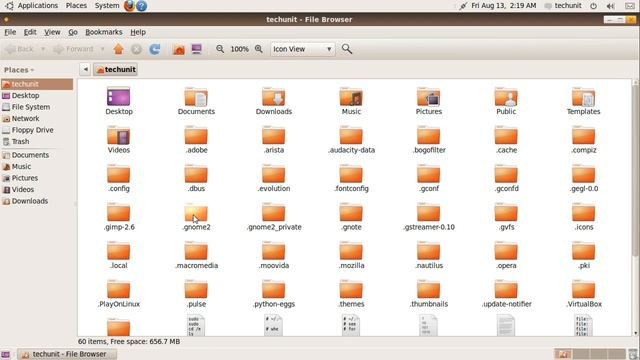Open the File menu
The width and height of the screenshot is (640, 360).
10,32
